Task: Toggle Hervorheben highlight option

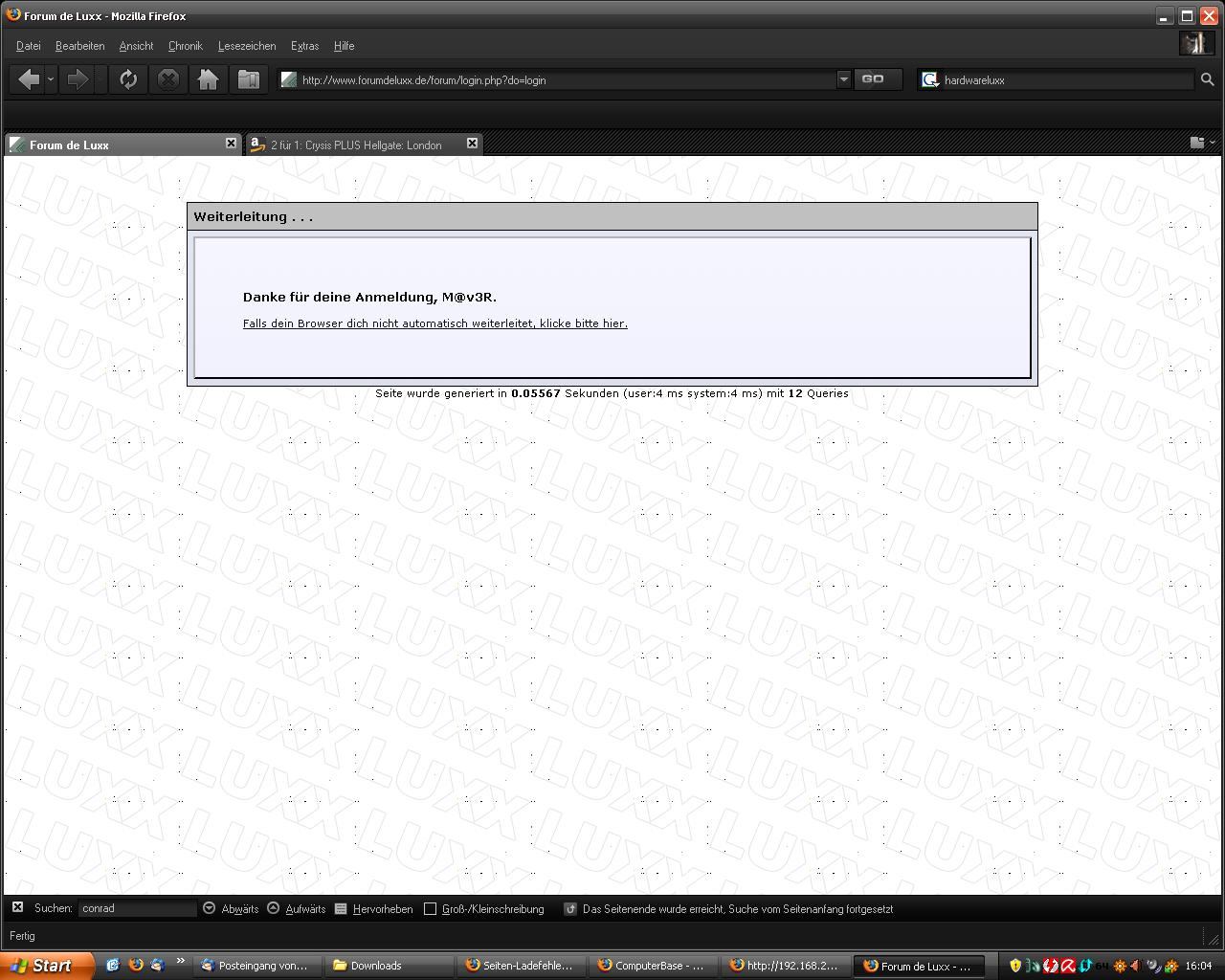Action: 374,909
